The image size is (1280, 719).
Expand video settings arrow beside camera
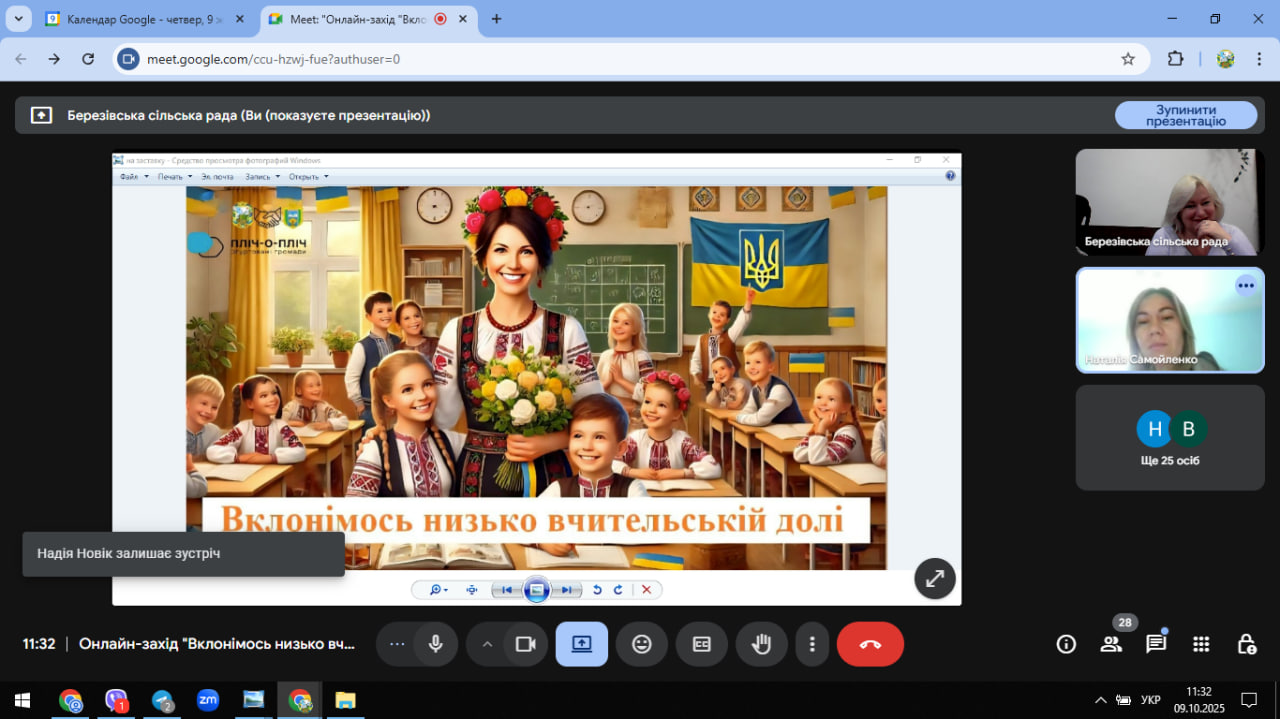(487, 644)
